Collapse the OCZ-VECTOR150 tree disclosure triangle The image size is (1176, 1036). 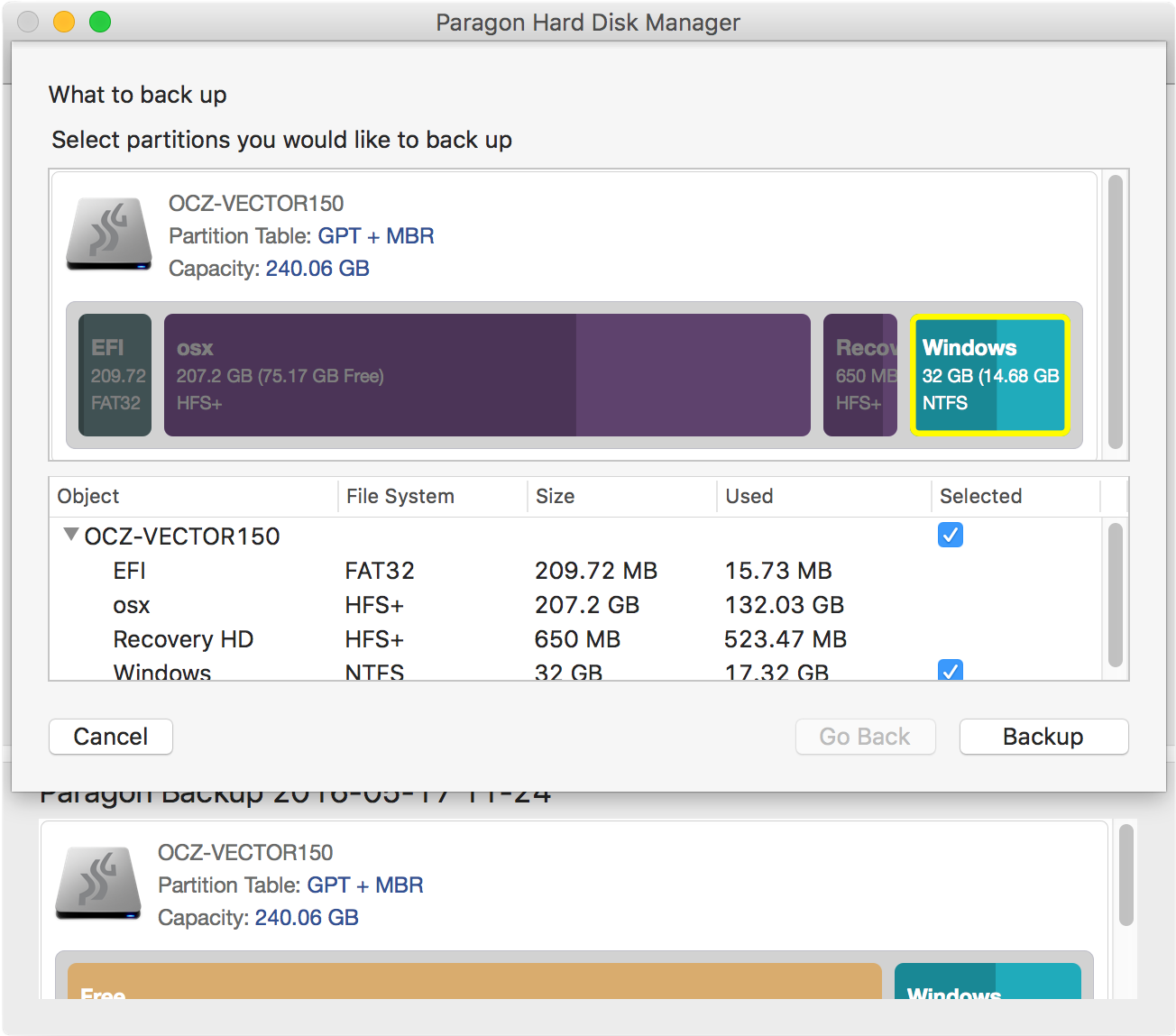click(70, 535)
